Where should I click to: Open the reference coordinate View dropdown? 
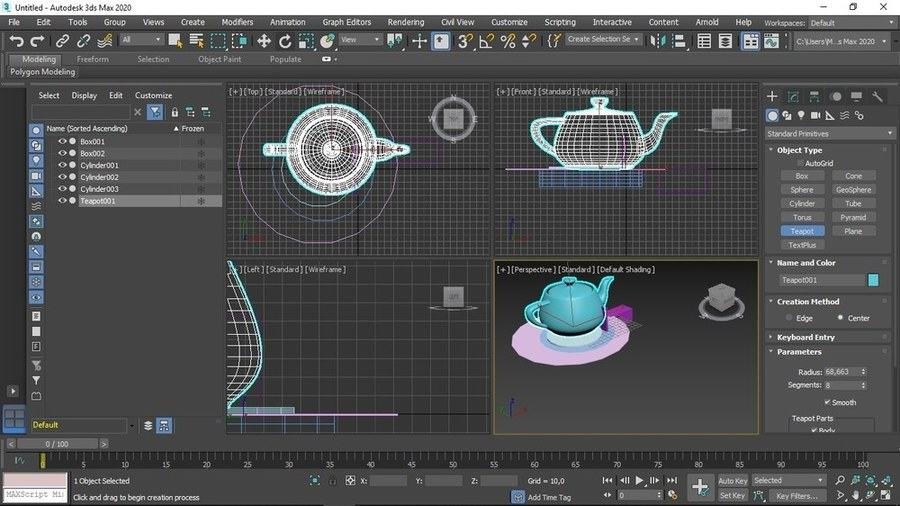[x=359, y=40]
